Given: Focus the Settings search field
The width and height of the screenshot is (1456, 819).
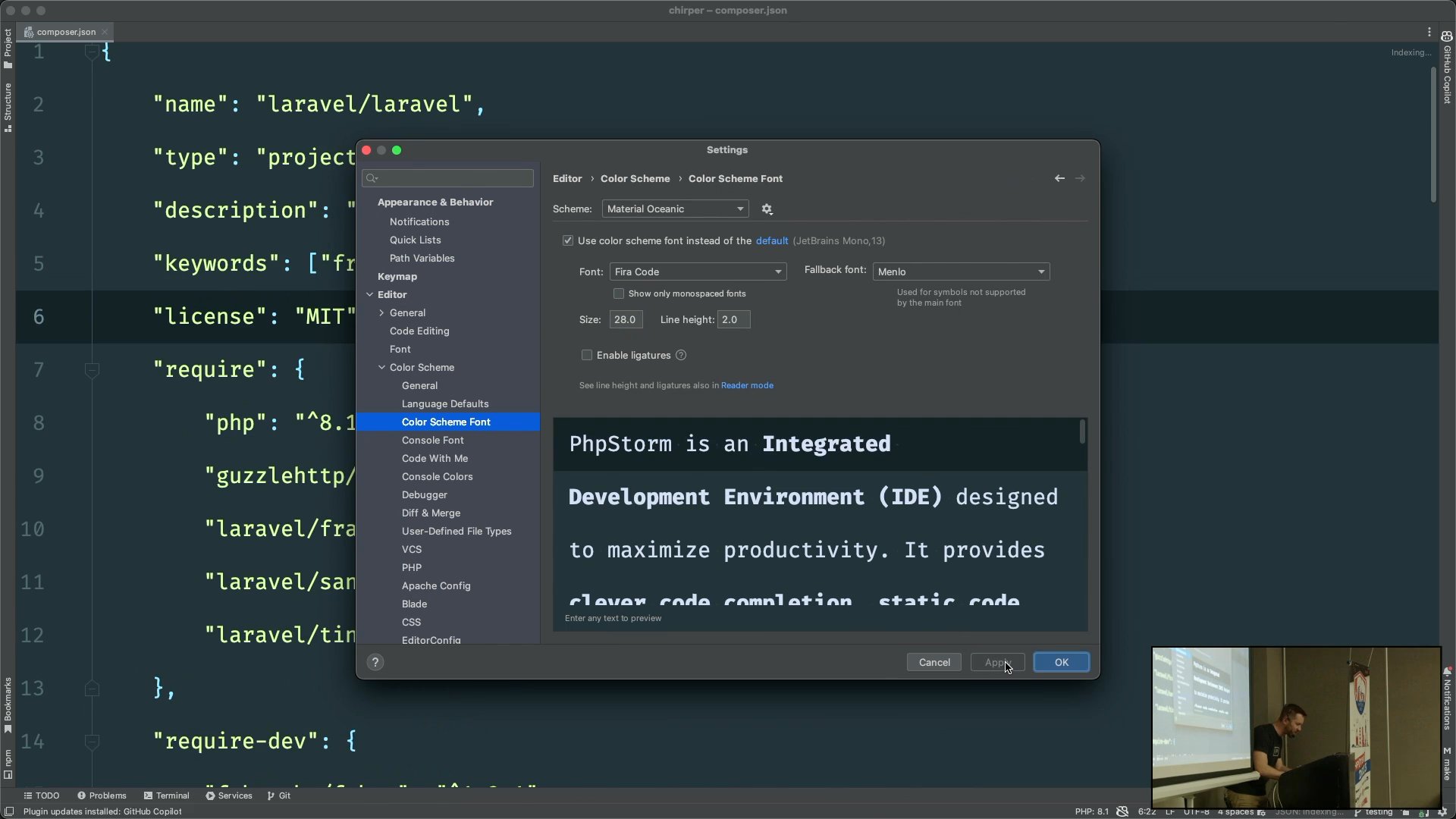Looking at the screenshot, I should click(448, 179).
